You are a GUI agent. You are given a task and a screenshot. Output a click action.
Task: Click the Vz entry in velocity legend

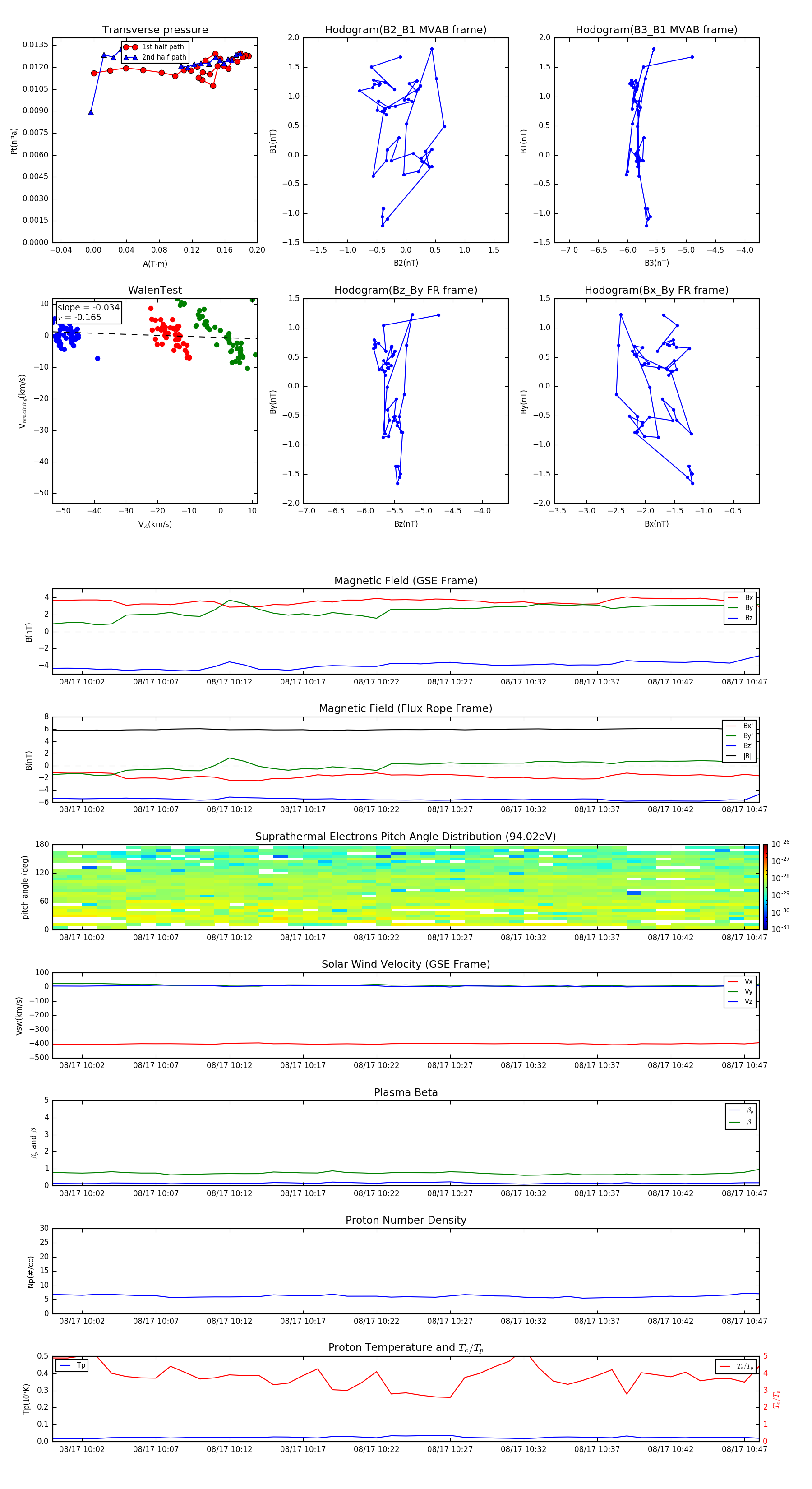(741, 1001)
